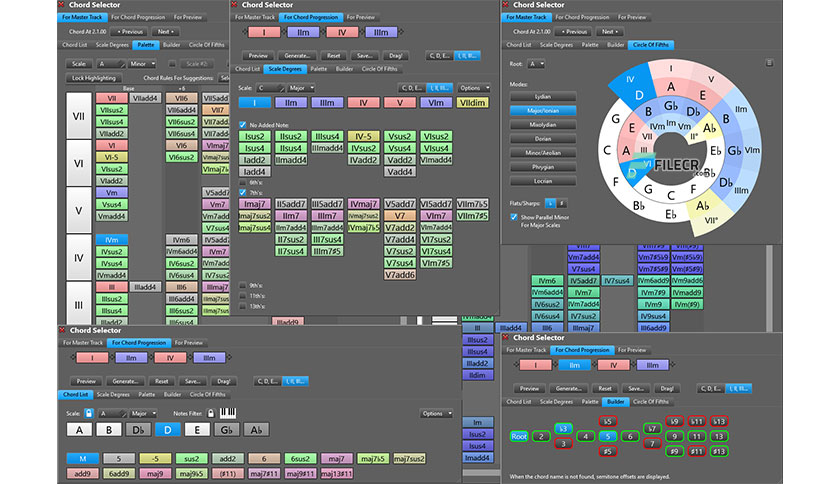Select the sharps symbol button under Flats/Sharps

pos(561,203)
